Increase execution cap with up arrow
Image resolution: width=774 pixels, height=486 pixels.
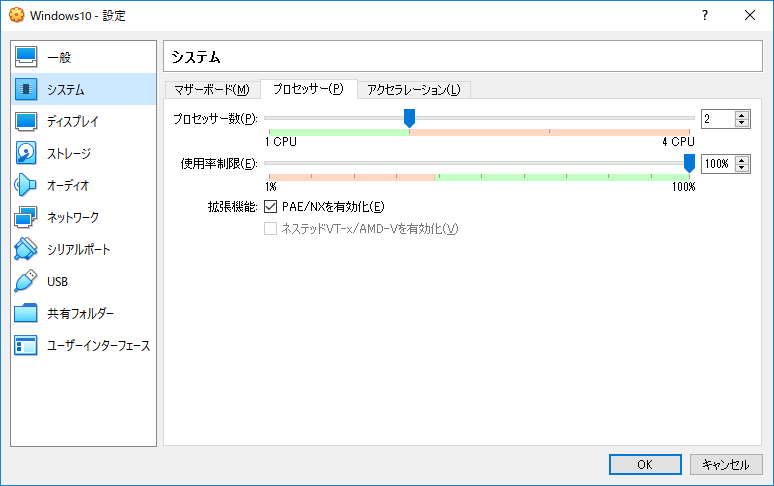(x=741, y=160)
